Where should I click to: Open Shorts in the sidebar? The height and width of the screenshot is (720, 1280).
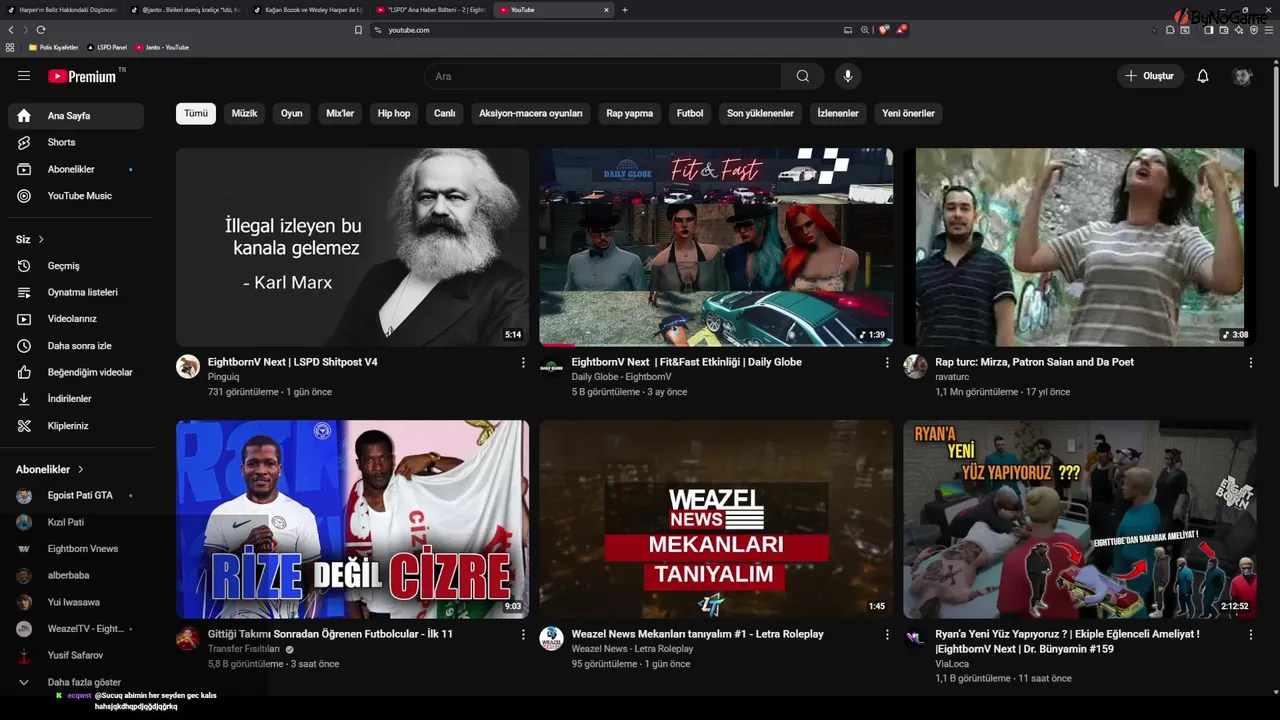[76, 142]
